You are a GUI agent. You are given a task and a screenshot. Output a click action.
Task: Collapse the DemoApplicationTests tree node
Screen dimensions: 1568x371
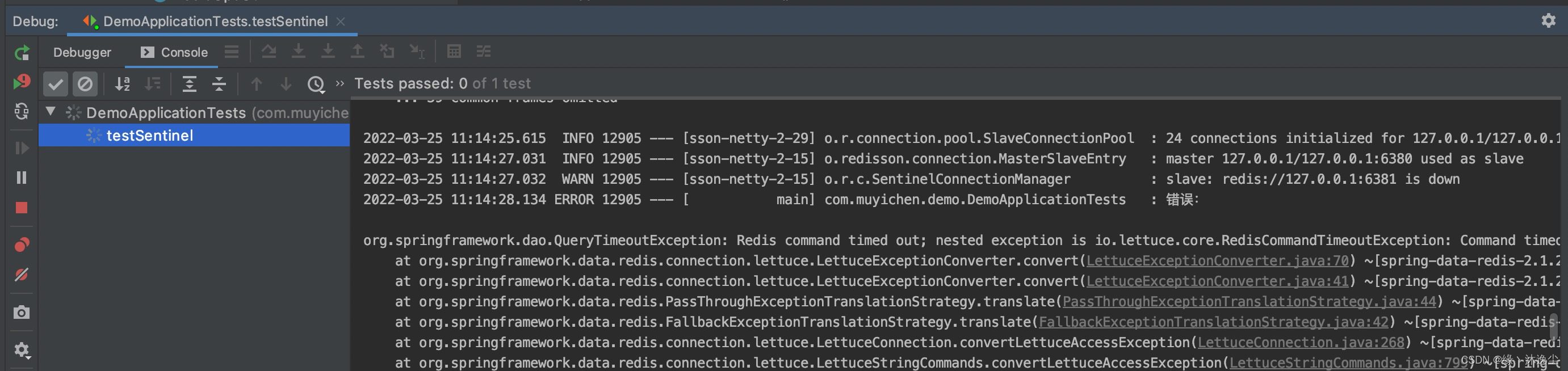pos(51,112)
